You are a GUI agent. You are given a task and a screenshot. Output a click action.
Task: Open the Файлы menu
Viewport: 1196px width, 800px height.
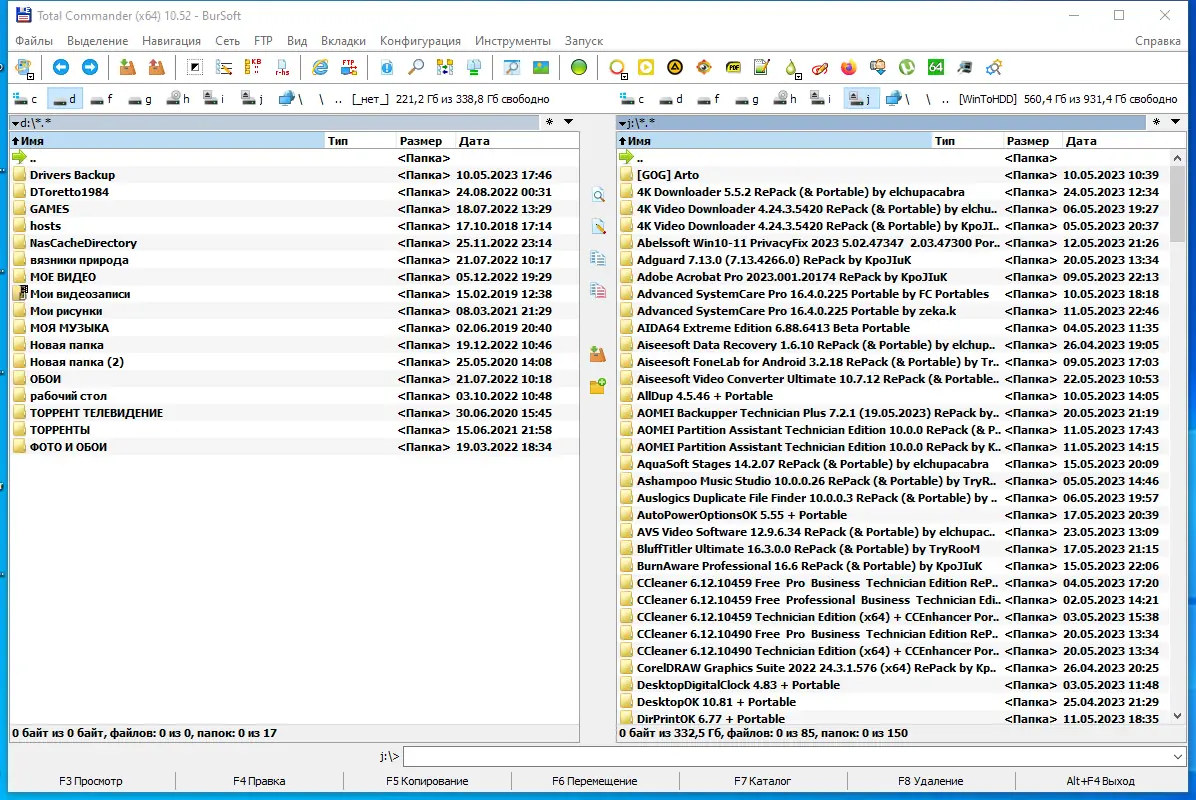(x=34, y=41)
